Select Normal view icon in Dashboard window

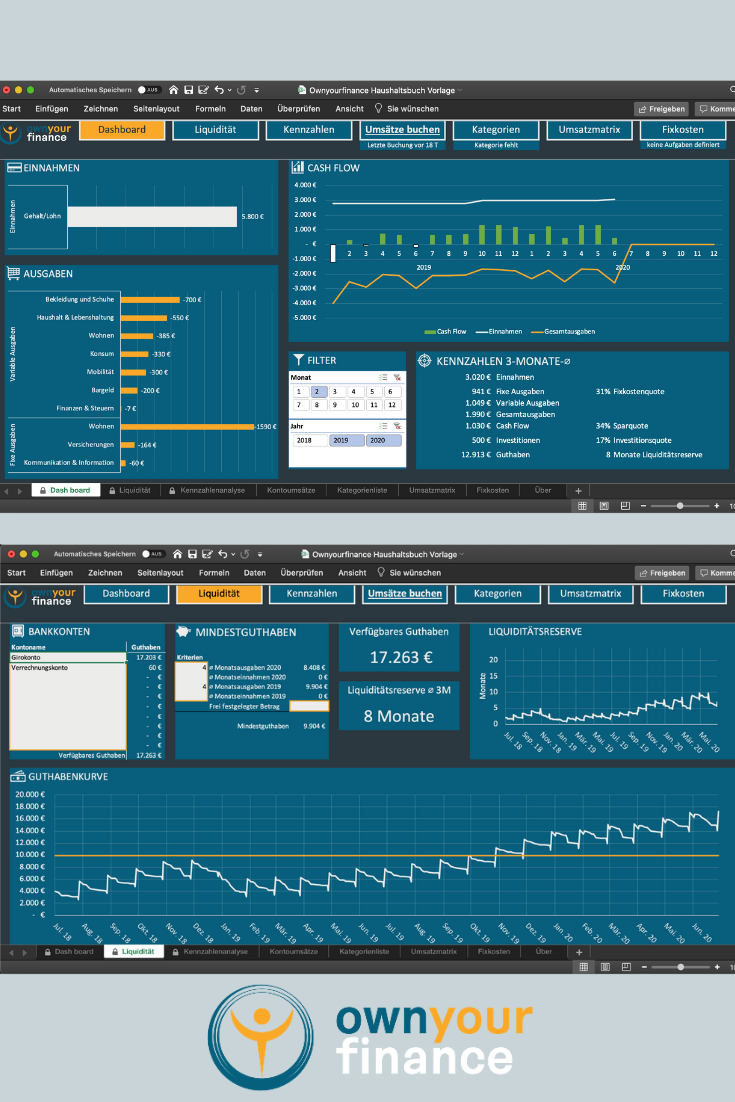[x=582, y=506]
